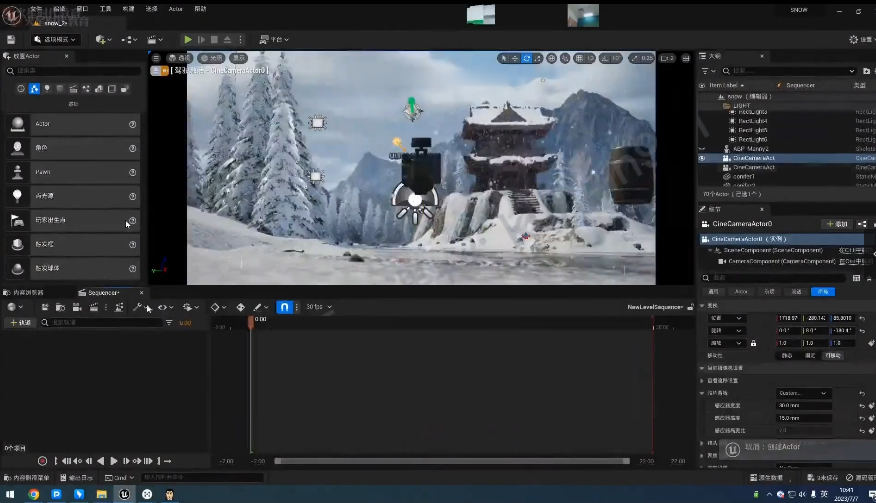Click the viewport hamburger options icon
The image size is (876, 503).
157,58
